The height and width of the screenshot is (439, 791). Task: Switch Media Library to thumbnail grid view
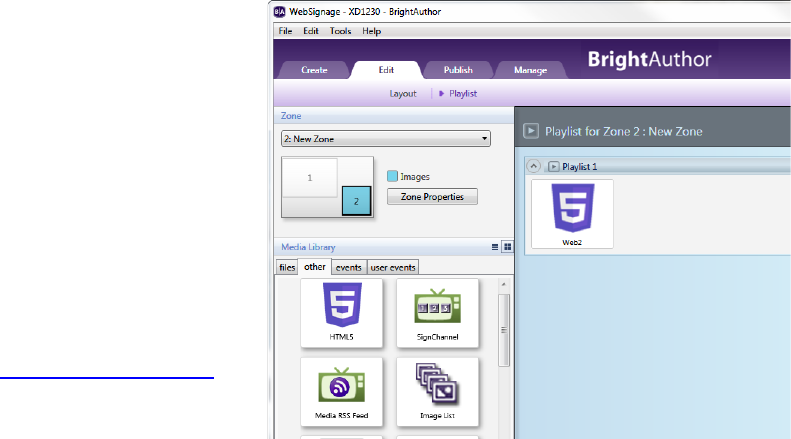pyautogui.click(x=507, y=247)
